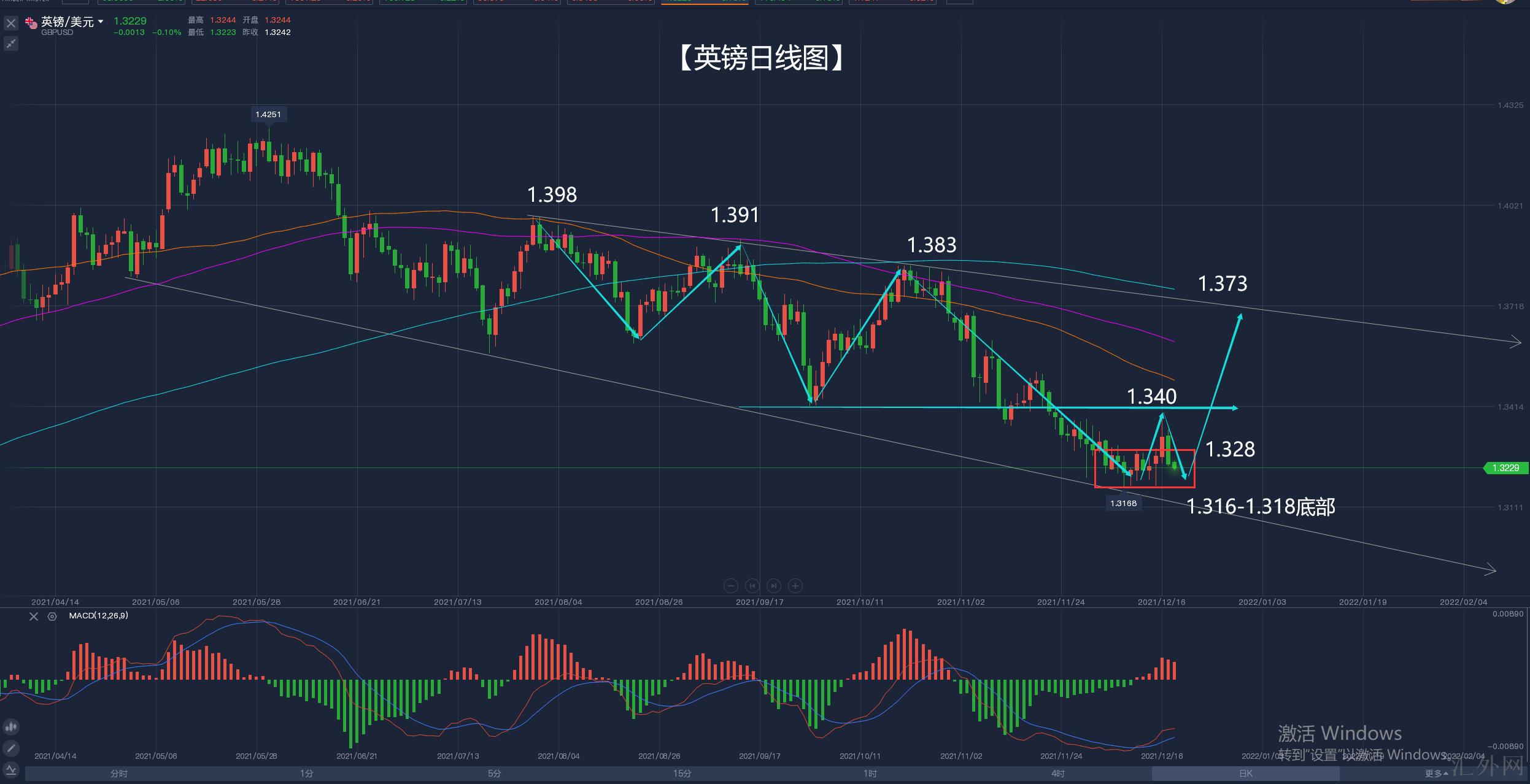Open the candlestick chart type icon
Viewport: 1530px width, 784px height.
click(10, 728)
